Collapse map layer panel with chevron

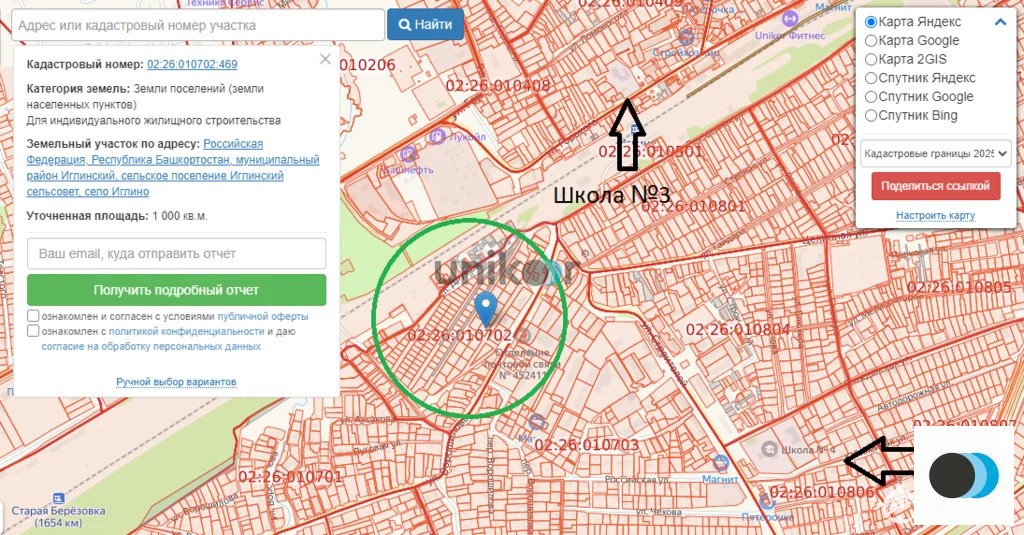[x=1000, y=22]
